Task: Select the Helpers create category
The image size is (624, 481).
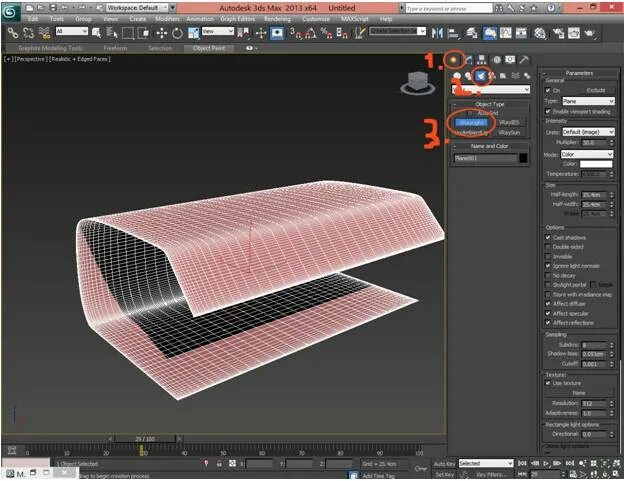Action: tap(503, 76)
